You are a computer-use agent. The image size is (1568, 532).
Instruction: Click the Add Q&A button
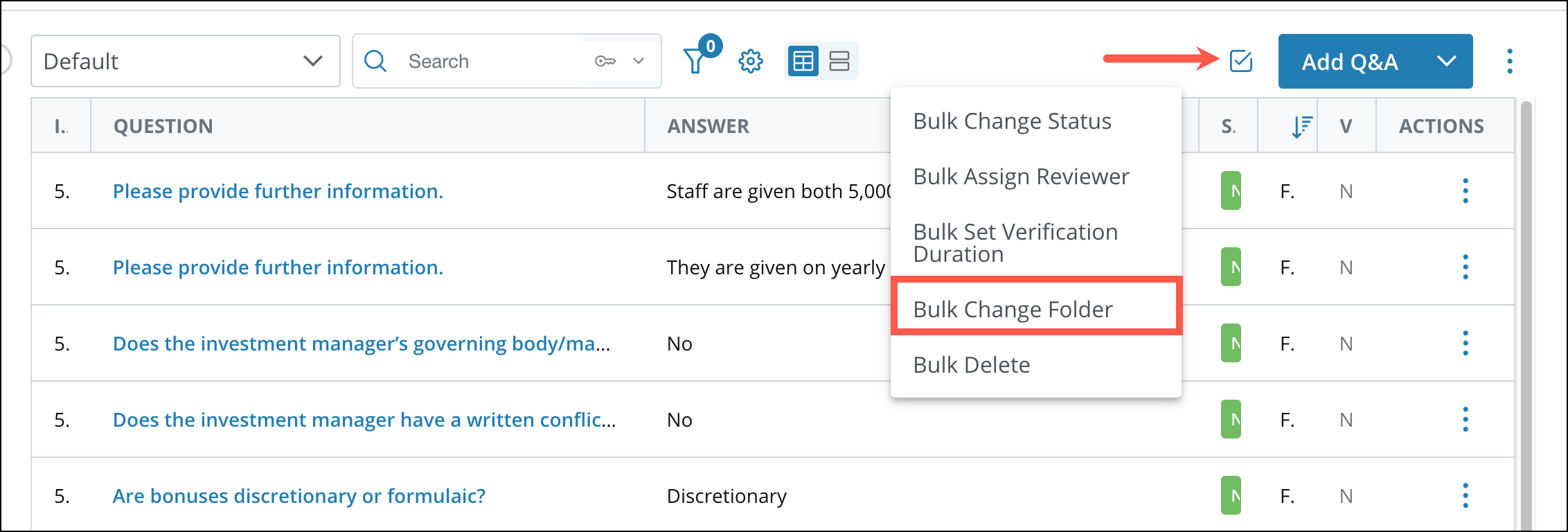1350,62
